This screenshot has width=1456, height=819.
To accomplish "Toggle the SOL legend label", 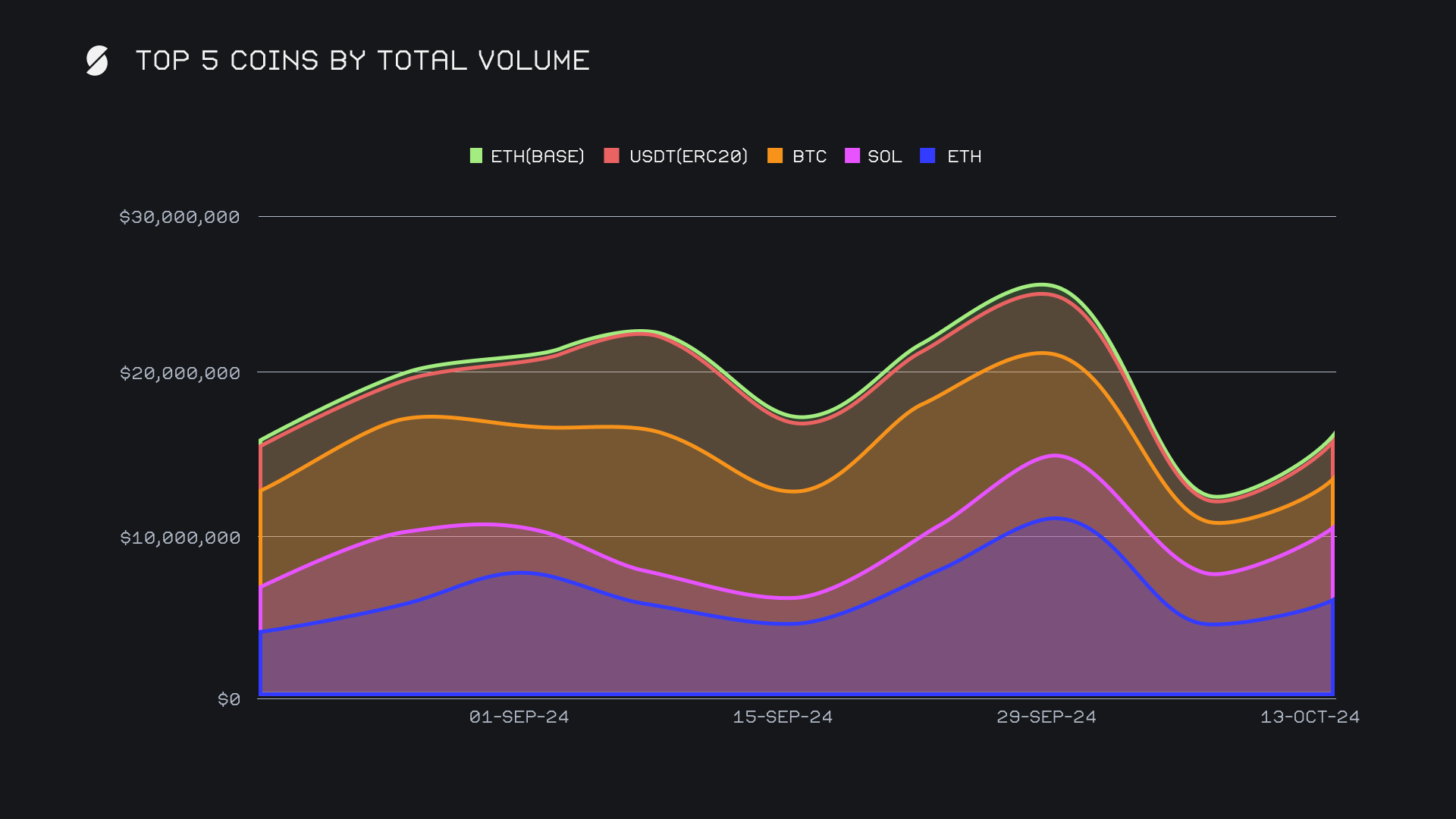I will (x=884, y=156).
